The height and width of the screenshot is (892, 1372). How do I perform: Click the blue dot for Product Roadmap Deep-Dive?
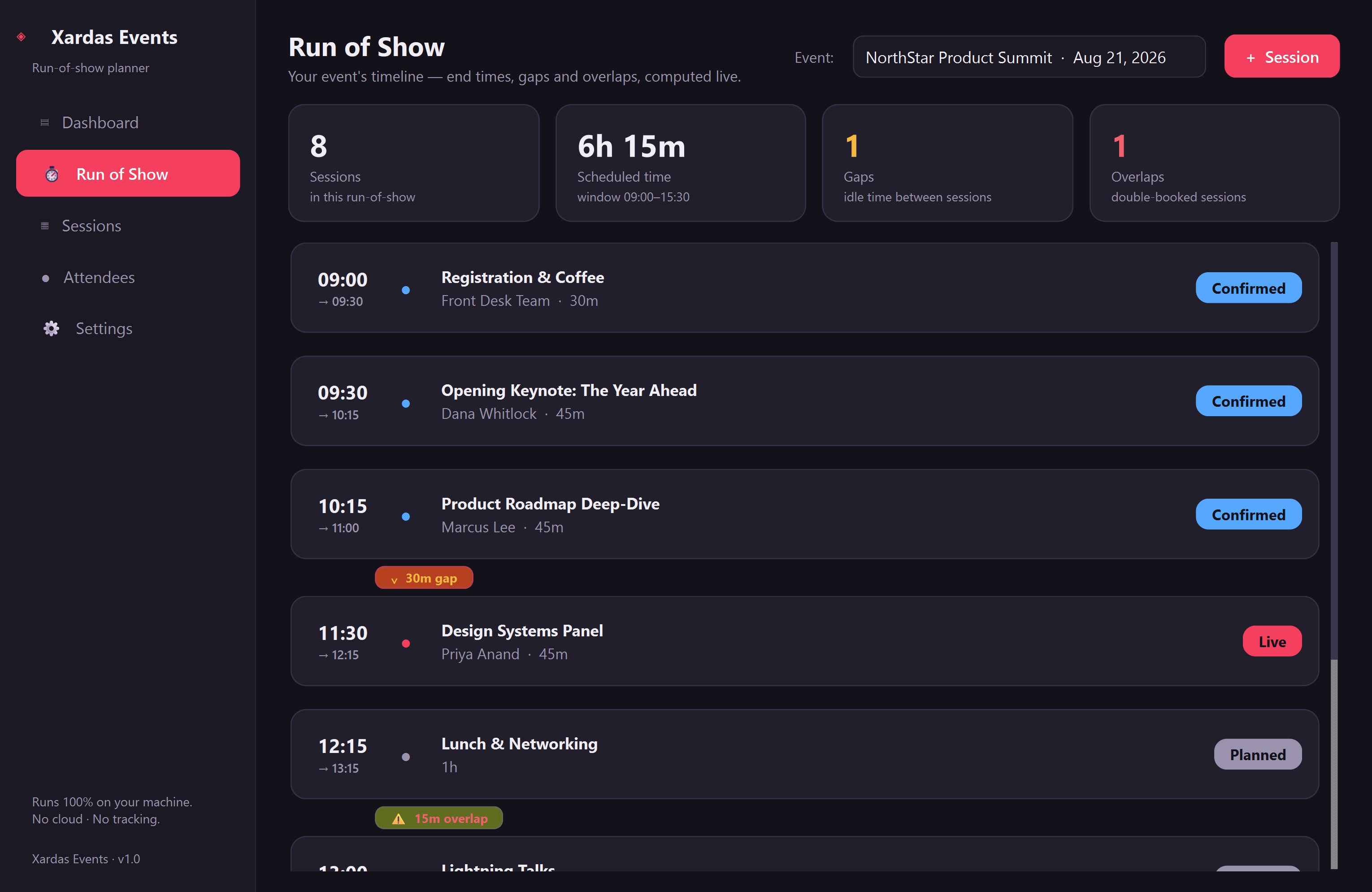click(x=406, y=517)
